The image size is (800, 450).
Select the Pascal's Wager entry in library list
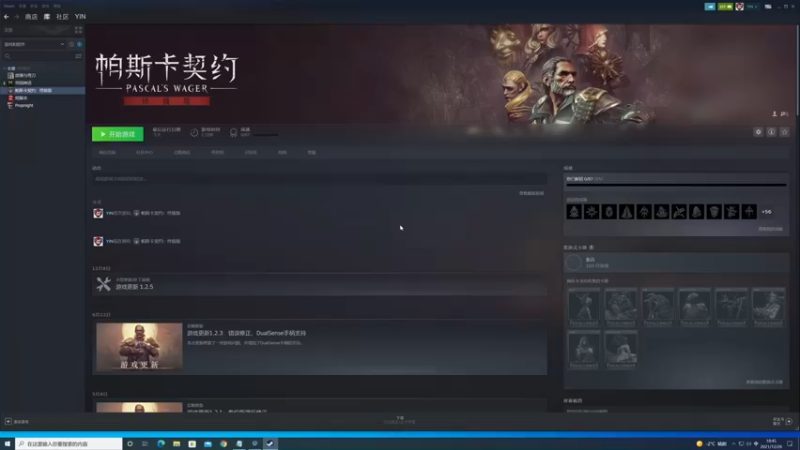[43, 90]
